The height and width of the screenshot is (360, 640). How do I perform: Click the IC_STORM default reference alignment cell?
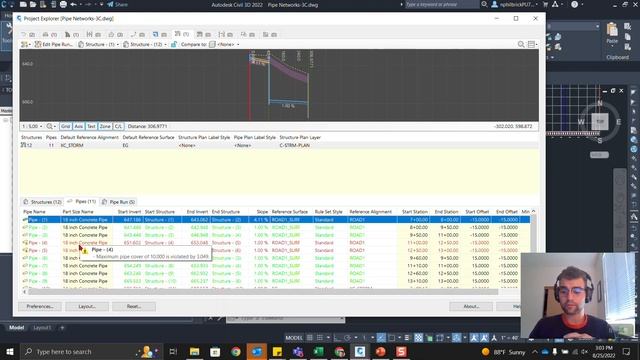72,145
